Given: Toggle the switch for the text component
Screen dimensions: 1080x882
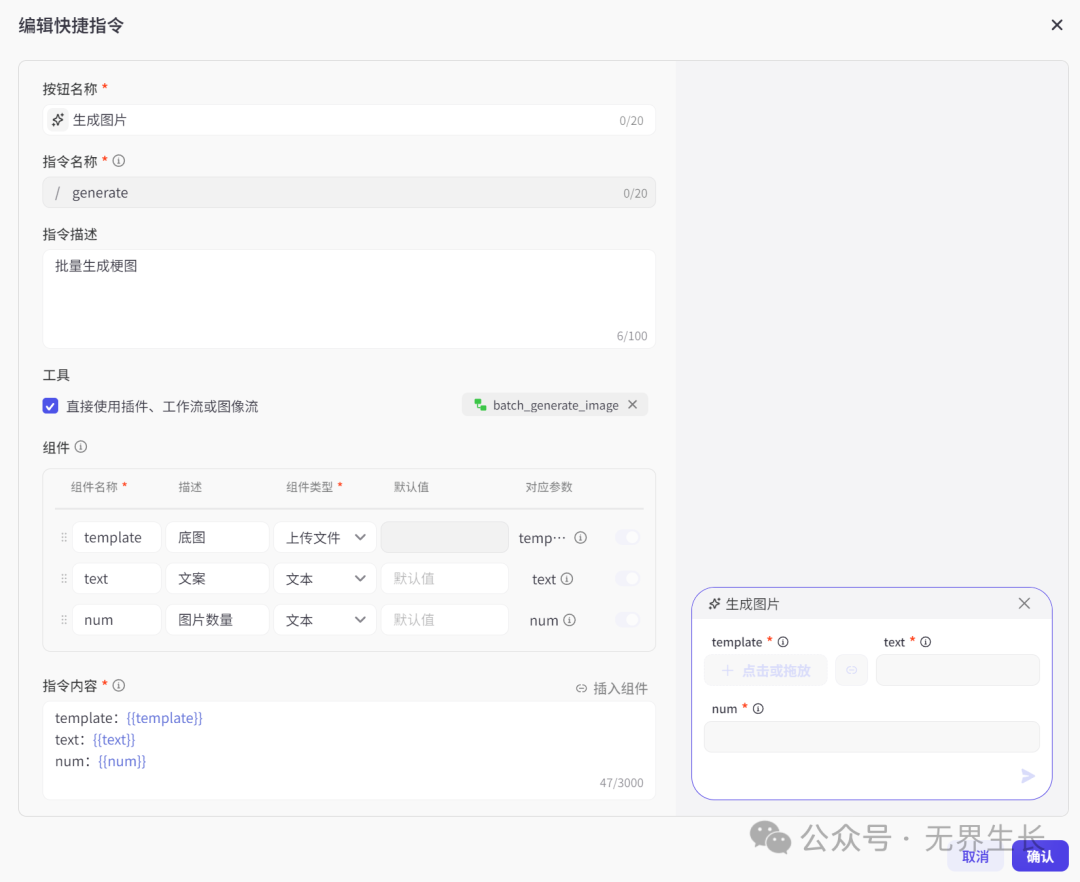Looking at the screenshot, I should (627, 579).
